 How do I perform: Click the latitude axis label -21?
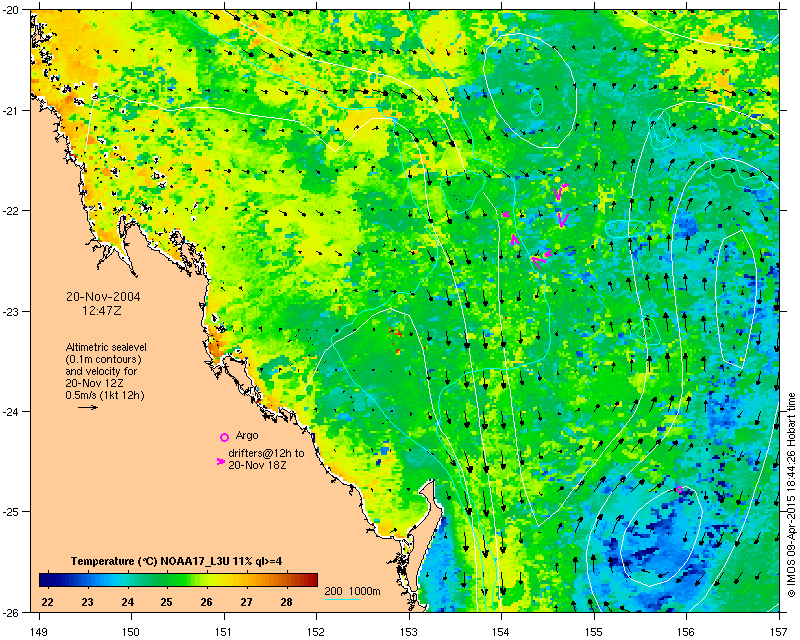click(x=12, y=111)
